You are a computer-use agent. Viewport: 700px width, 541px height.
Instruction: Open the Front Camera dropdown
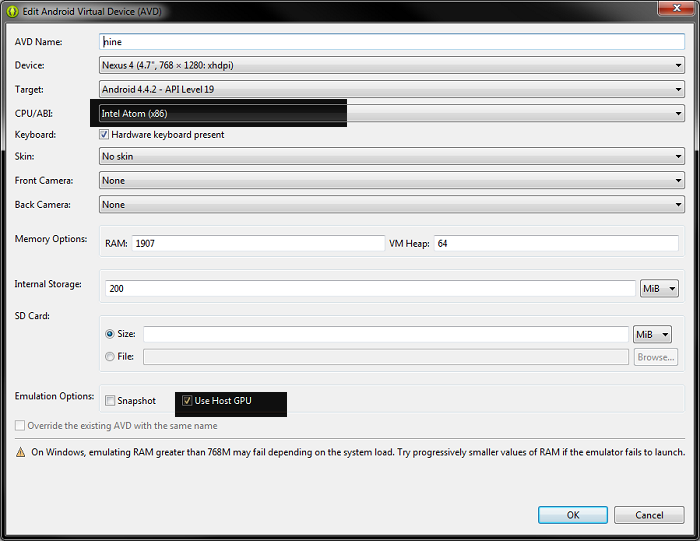(x=392, y=180)
